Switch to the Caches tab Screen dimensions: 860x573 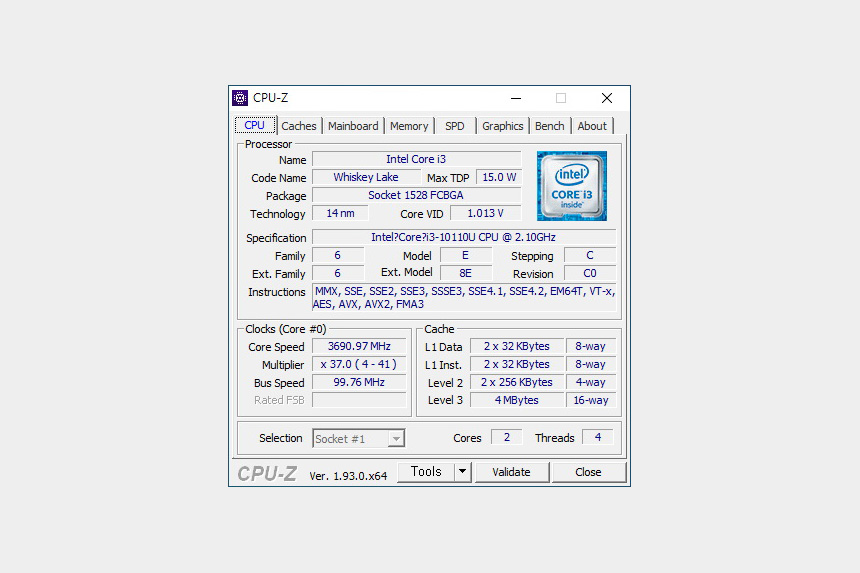click(298, 126)
